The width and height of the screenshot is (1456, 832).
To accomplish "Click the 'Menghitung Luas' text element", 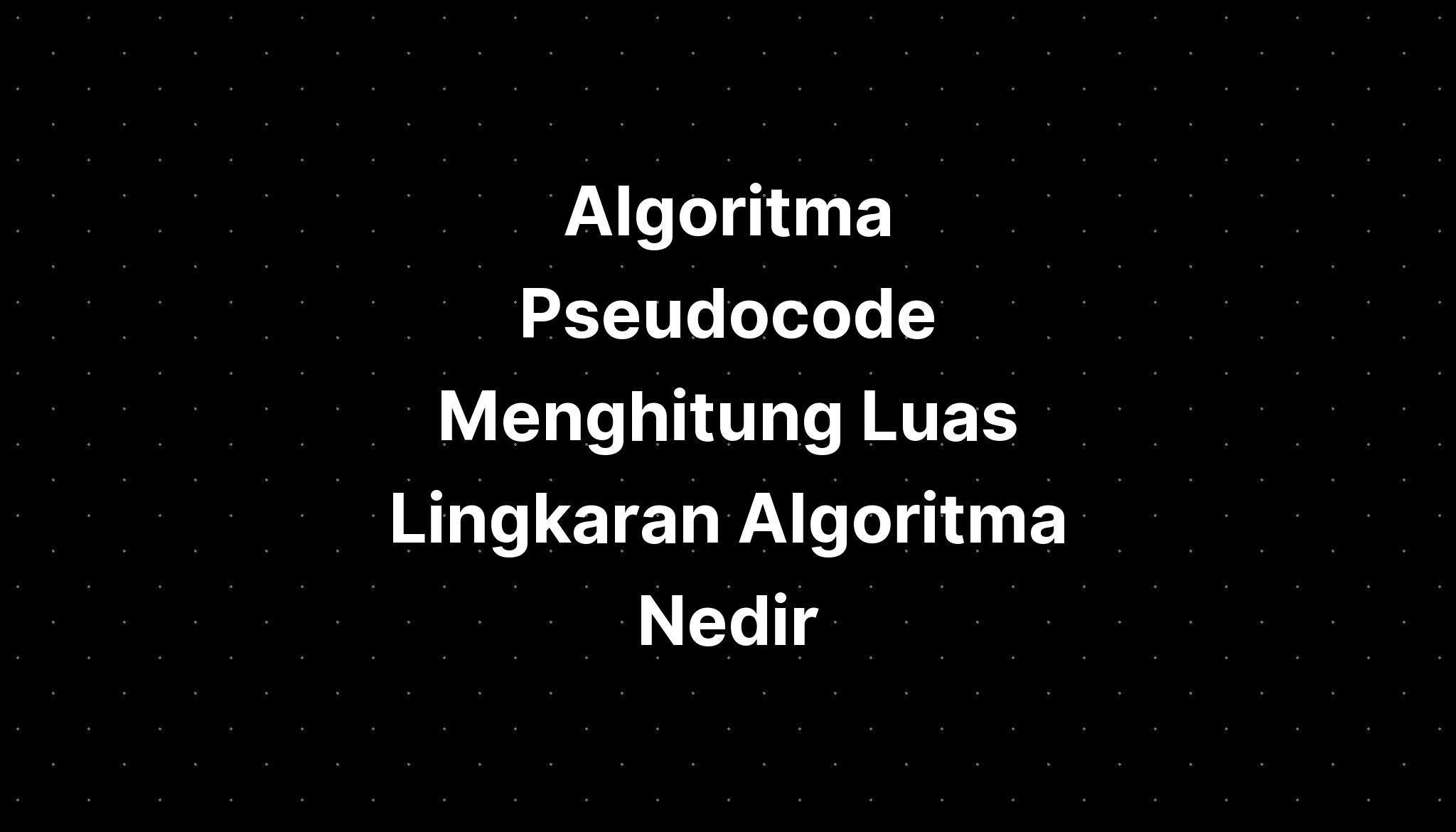I will click(x=728, y=415).
